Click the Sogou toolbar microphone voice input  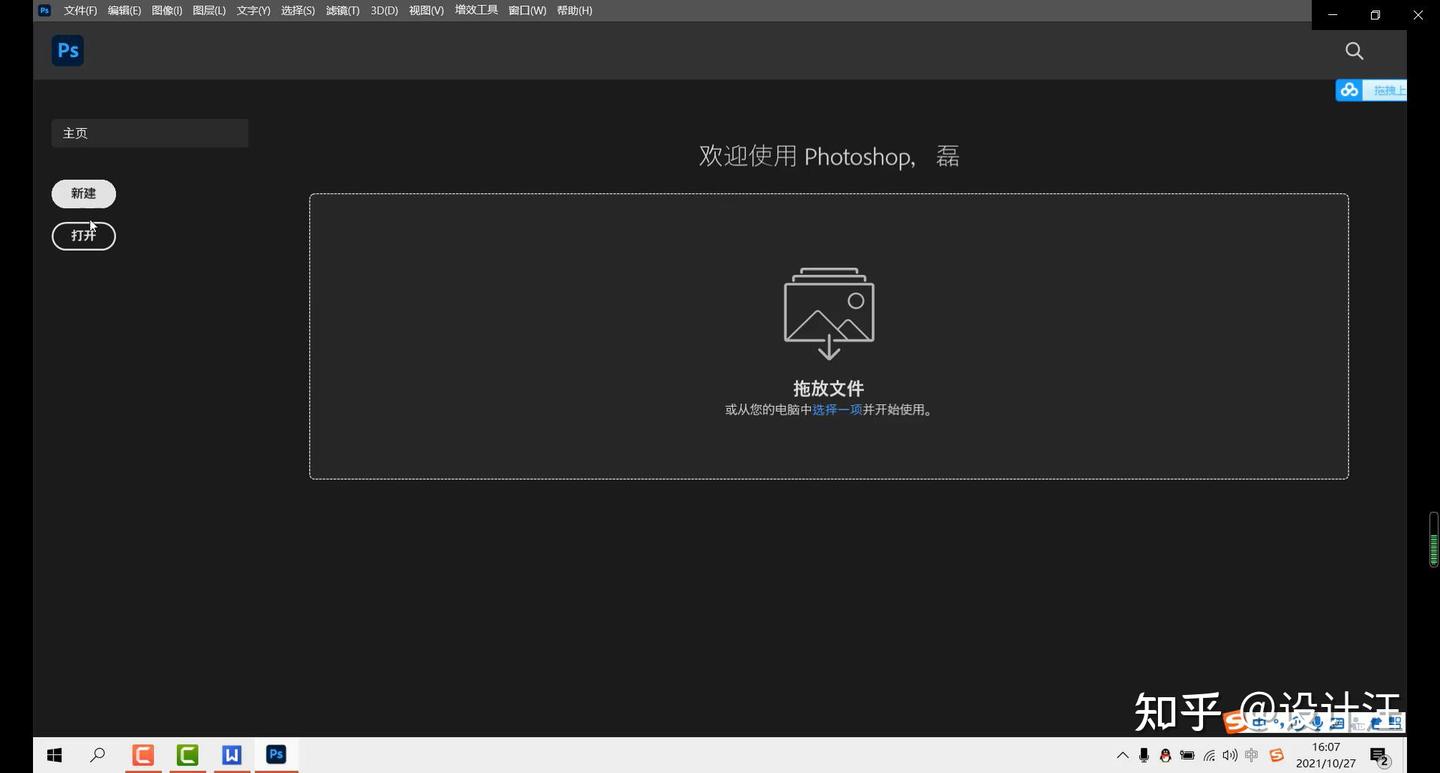1318,723
